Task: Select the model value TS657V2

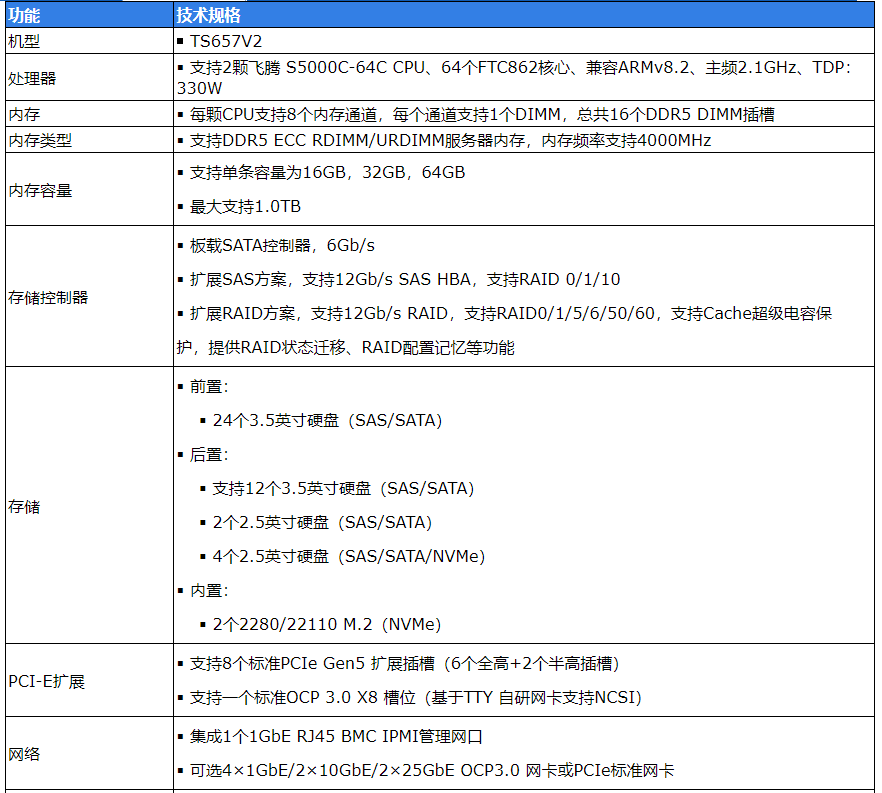Action: click(x=226, y=41)
